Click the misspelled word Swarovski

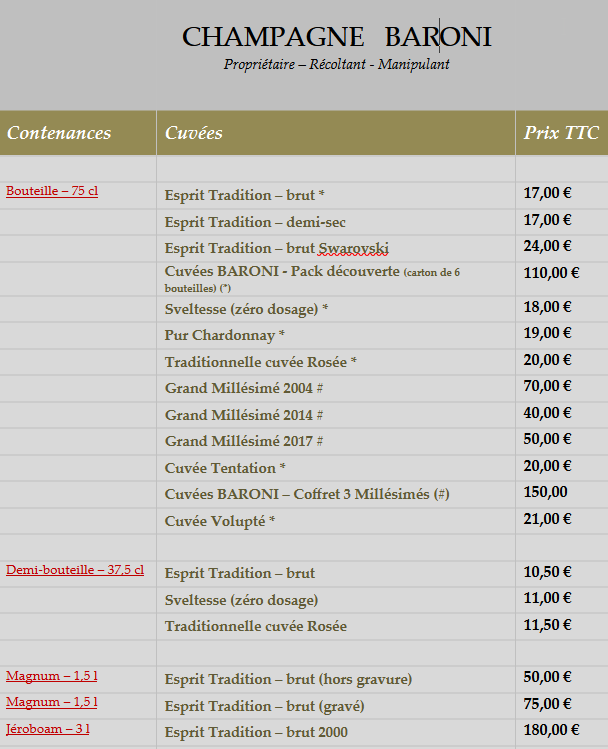click(354, 248)
